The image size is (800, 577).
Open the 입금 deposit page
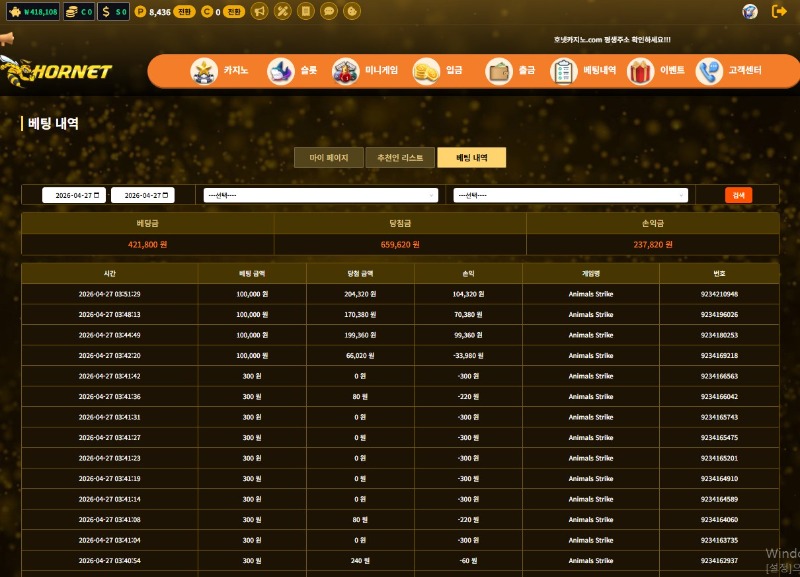point(439,71)
